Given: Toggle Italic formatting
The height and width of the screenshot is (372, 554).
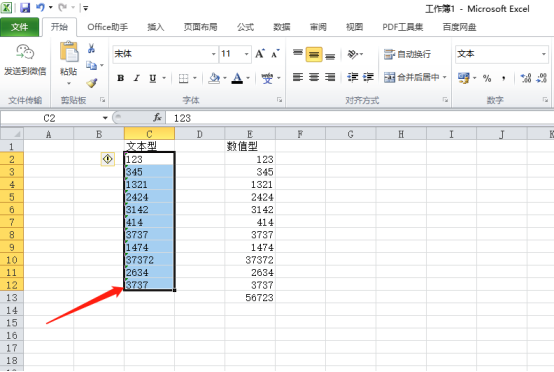Looking at the screenshot, I should (x=136, y=78).
